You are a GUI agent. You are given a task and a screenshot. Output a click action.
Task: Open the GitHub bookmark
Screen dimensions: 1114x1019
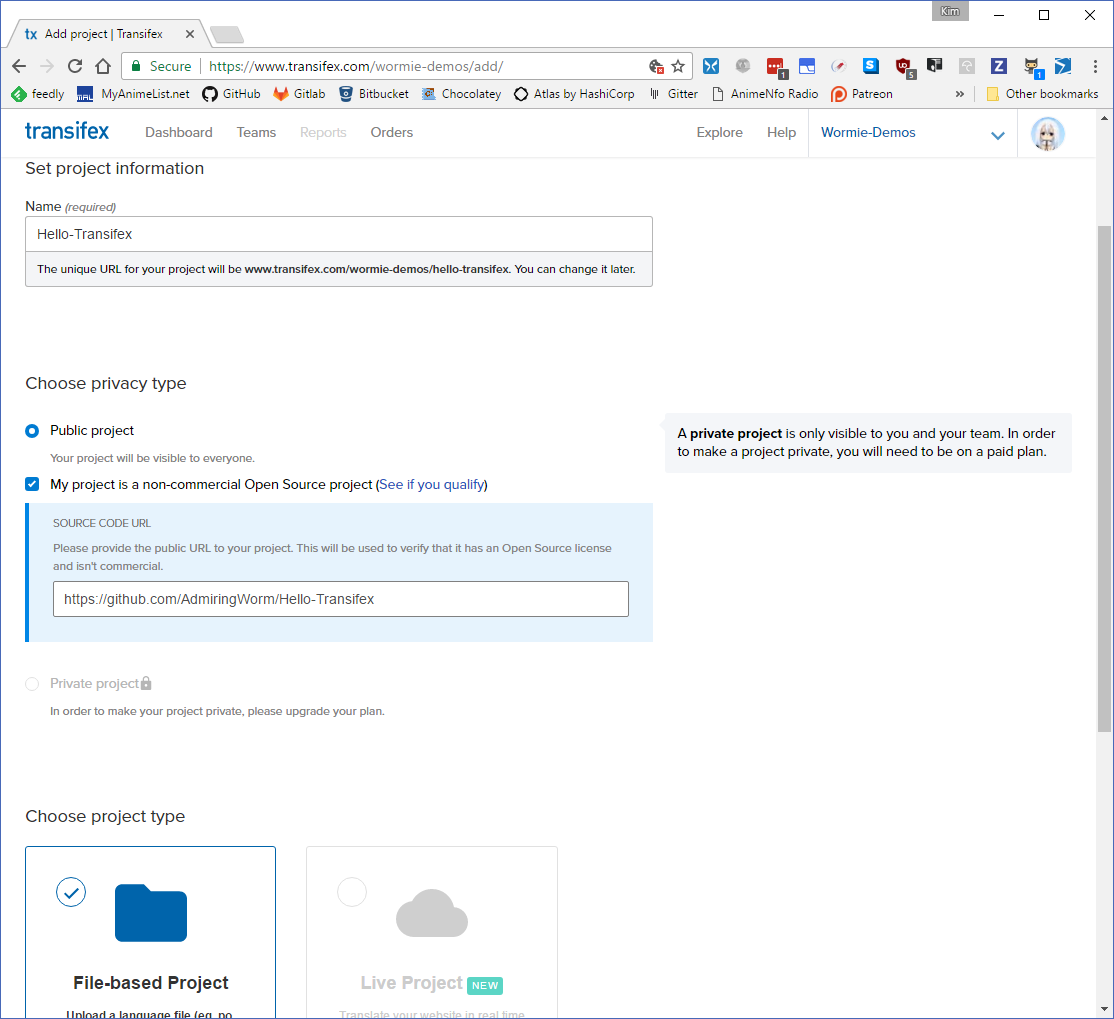click(x=232, y=94)
